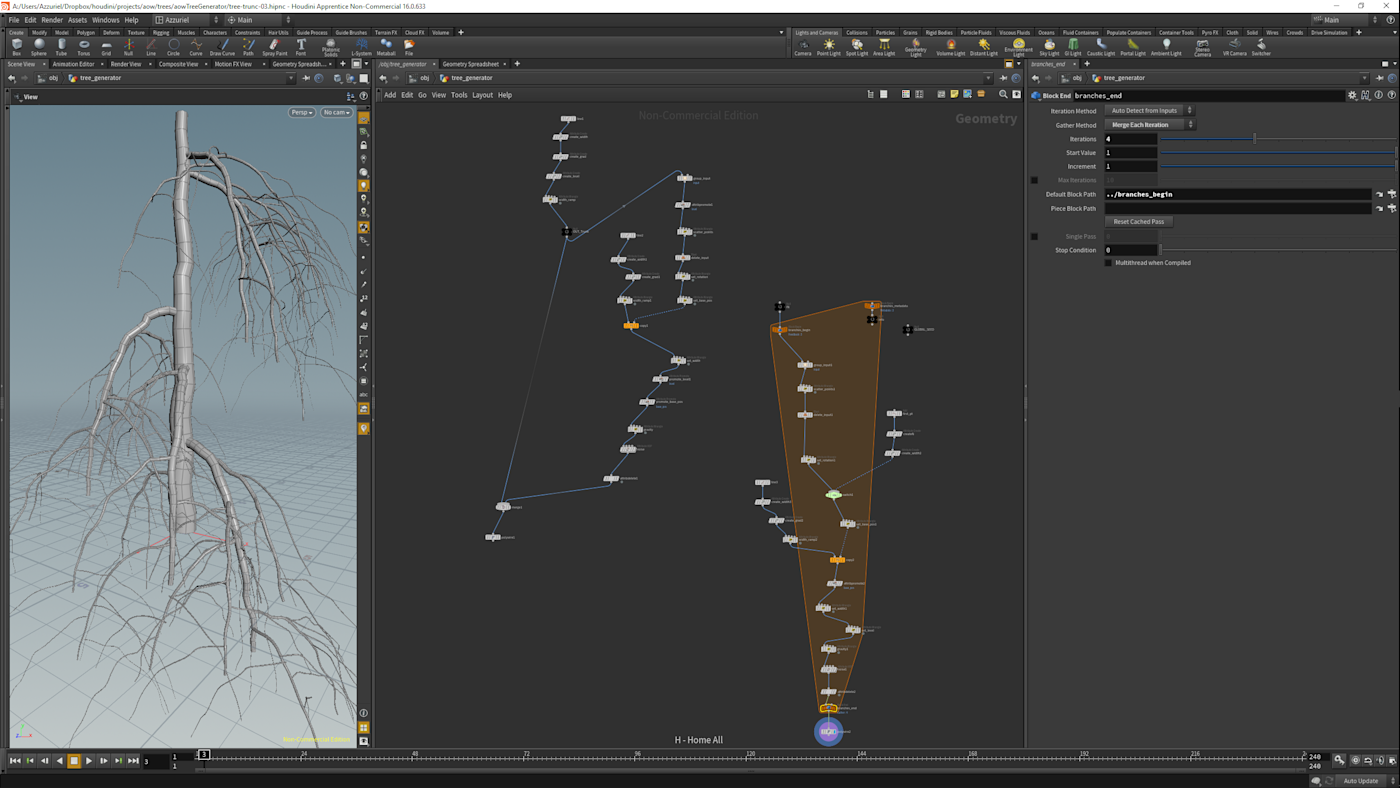Screen dimensions: 1400x788
Task: Check Multithread when Compiled
Action: coord(1108,263)
